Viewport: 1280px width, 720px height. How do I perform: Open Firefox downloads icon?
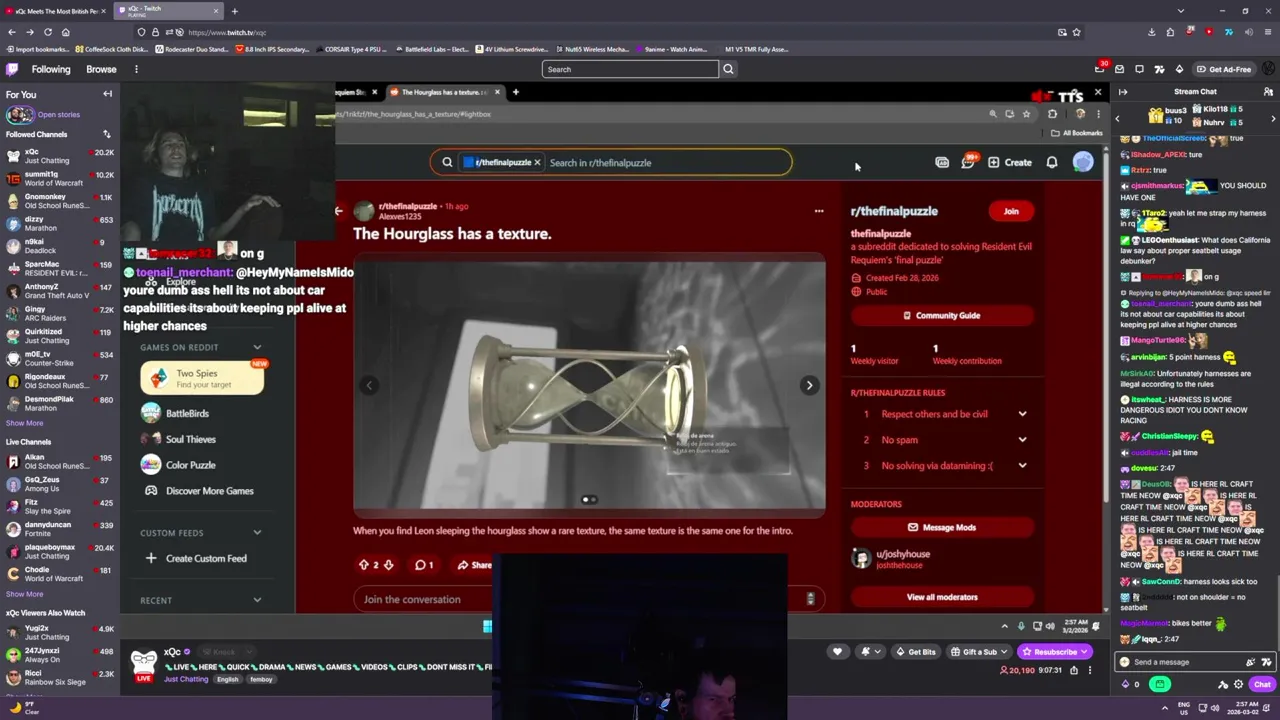tap(1152, 32)
